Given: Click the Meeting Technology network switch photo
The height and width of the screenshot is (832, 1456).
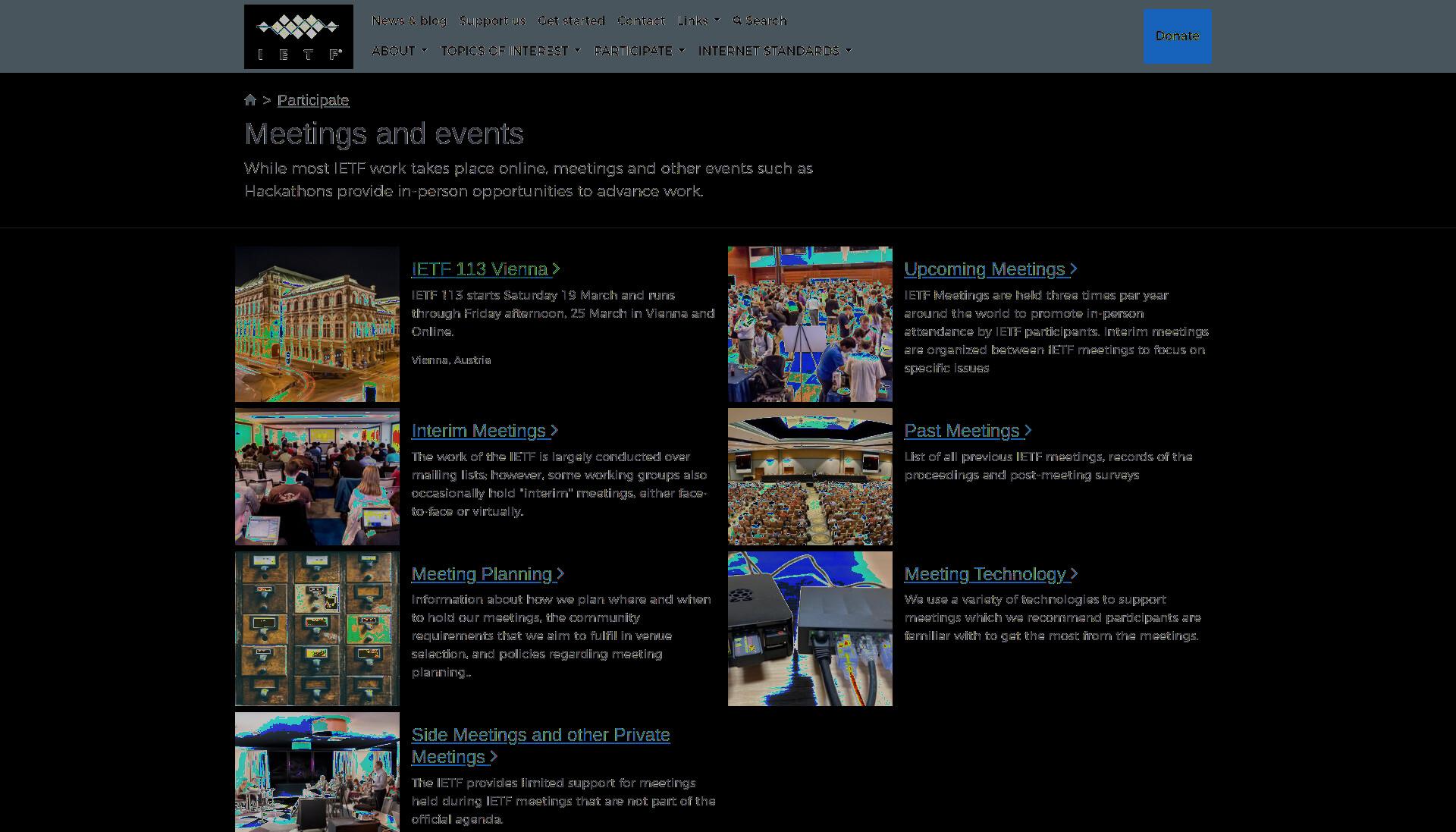Looking at the screenshot, I should click(810, 629).
